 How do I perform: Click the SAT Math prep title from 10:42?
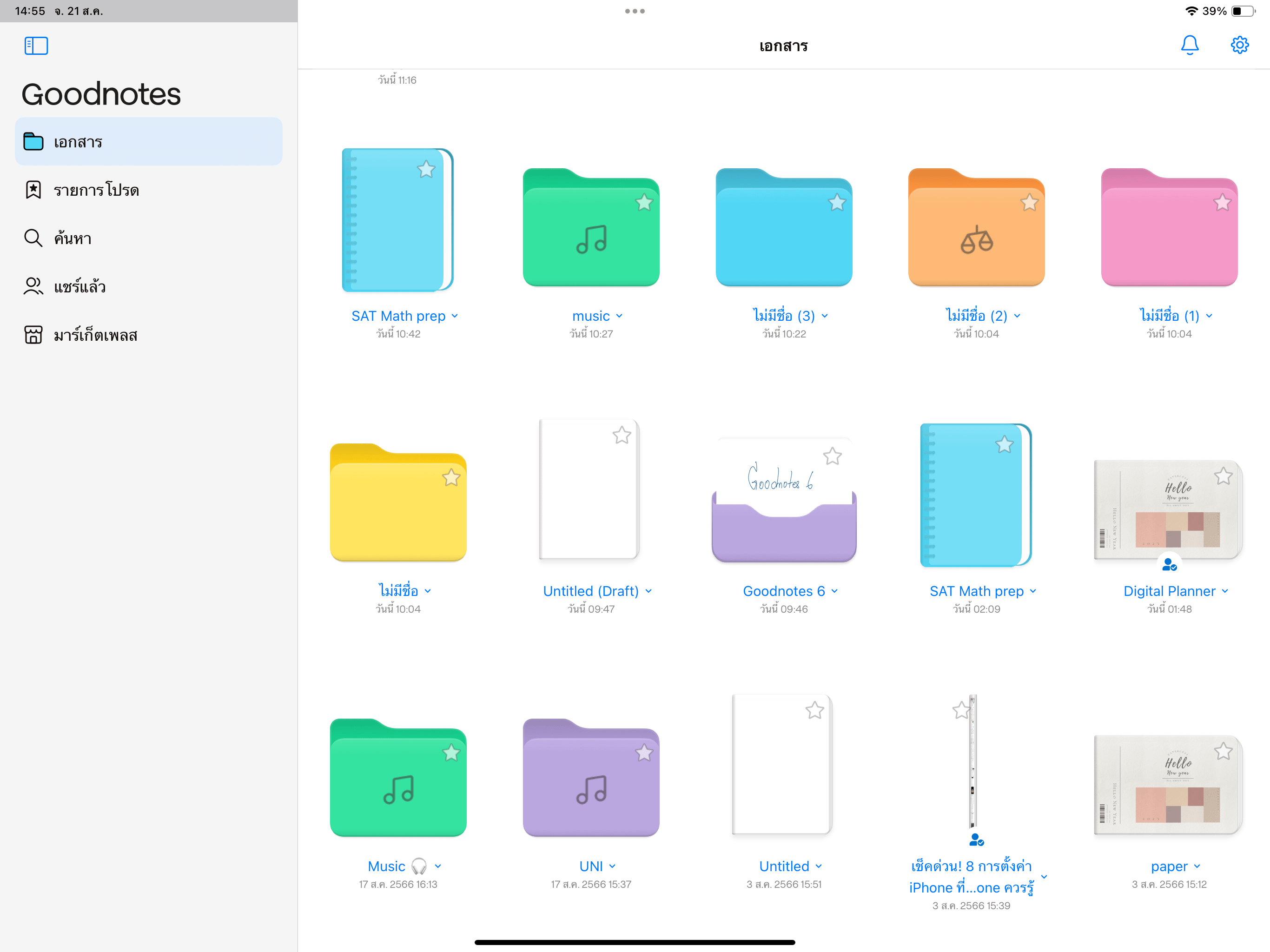(398, 316)
